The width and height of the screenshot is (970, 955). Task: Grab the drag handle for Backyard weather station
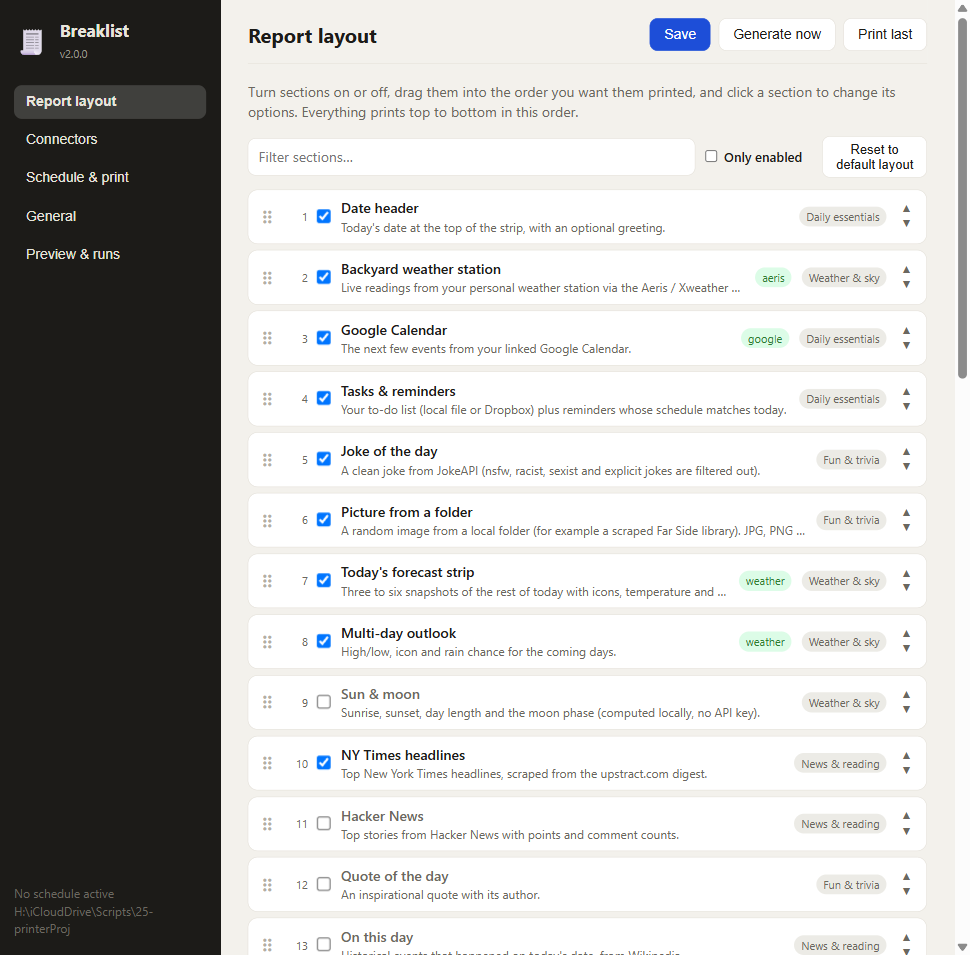267,278
